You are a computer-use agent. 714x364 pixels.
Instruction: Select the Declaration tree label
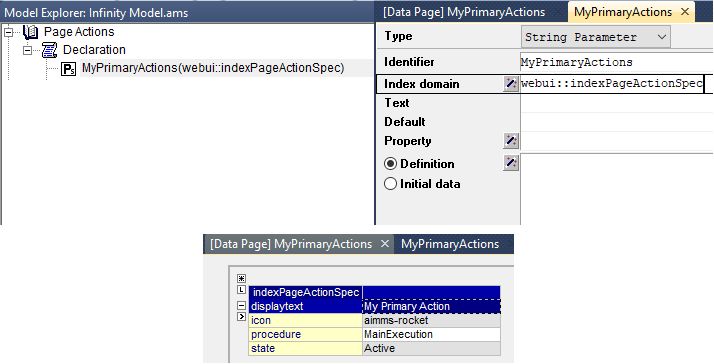coord(94,50)
